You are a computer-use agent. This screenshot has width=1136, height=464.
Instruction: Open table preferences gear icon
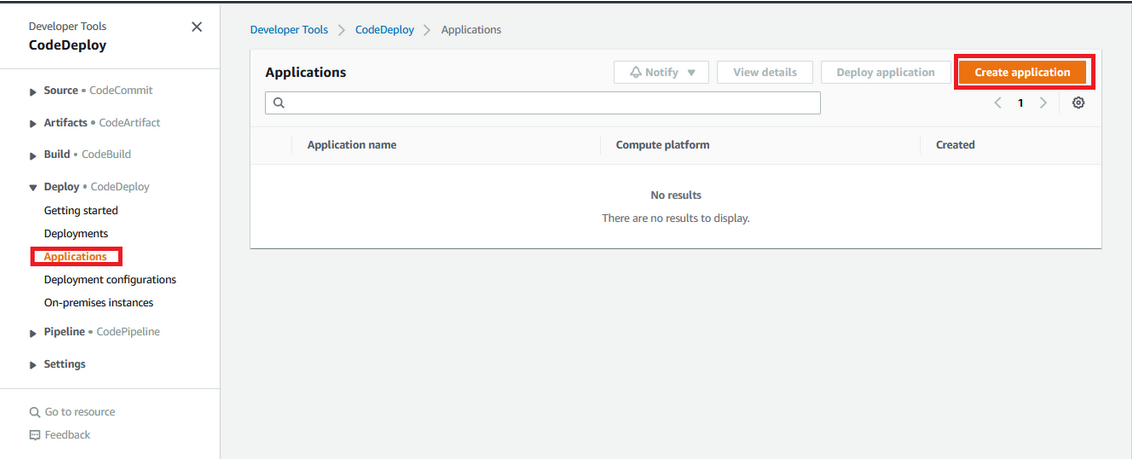tap(1078, 103)
